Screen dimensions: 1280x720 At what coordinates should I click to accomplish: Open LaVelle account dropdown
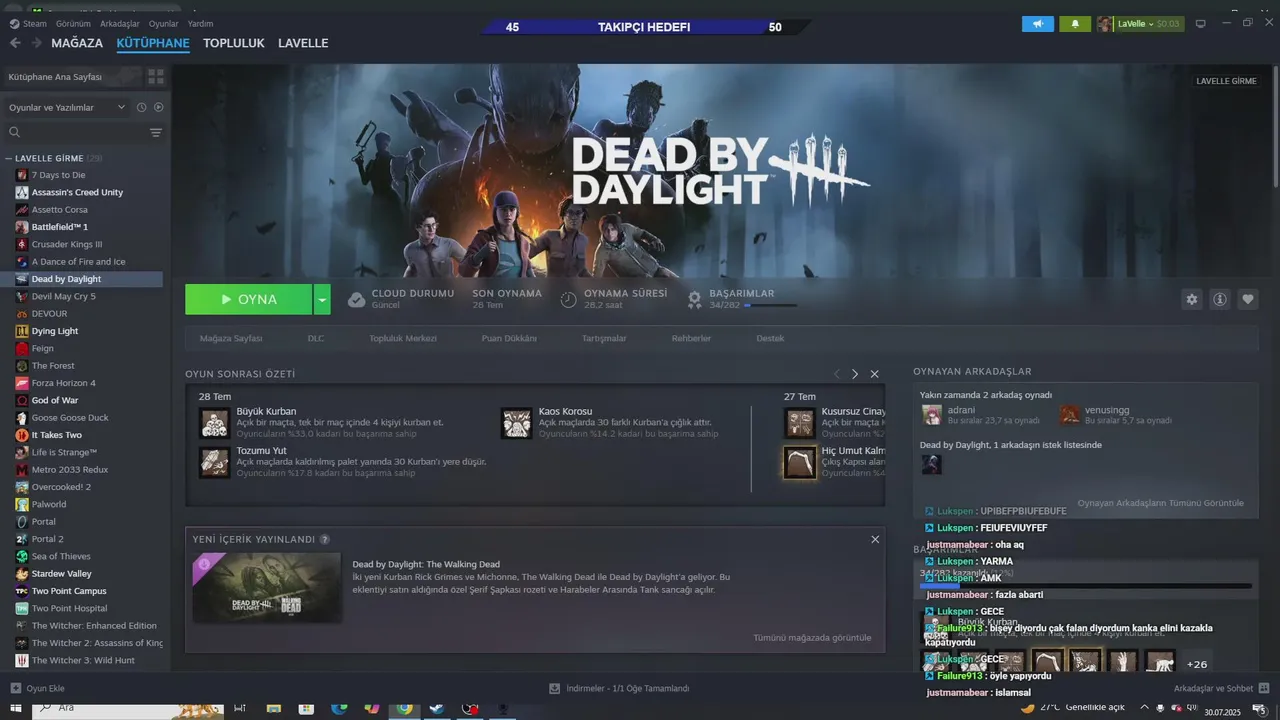(1140, 23)
